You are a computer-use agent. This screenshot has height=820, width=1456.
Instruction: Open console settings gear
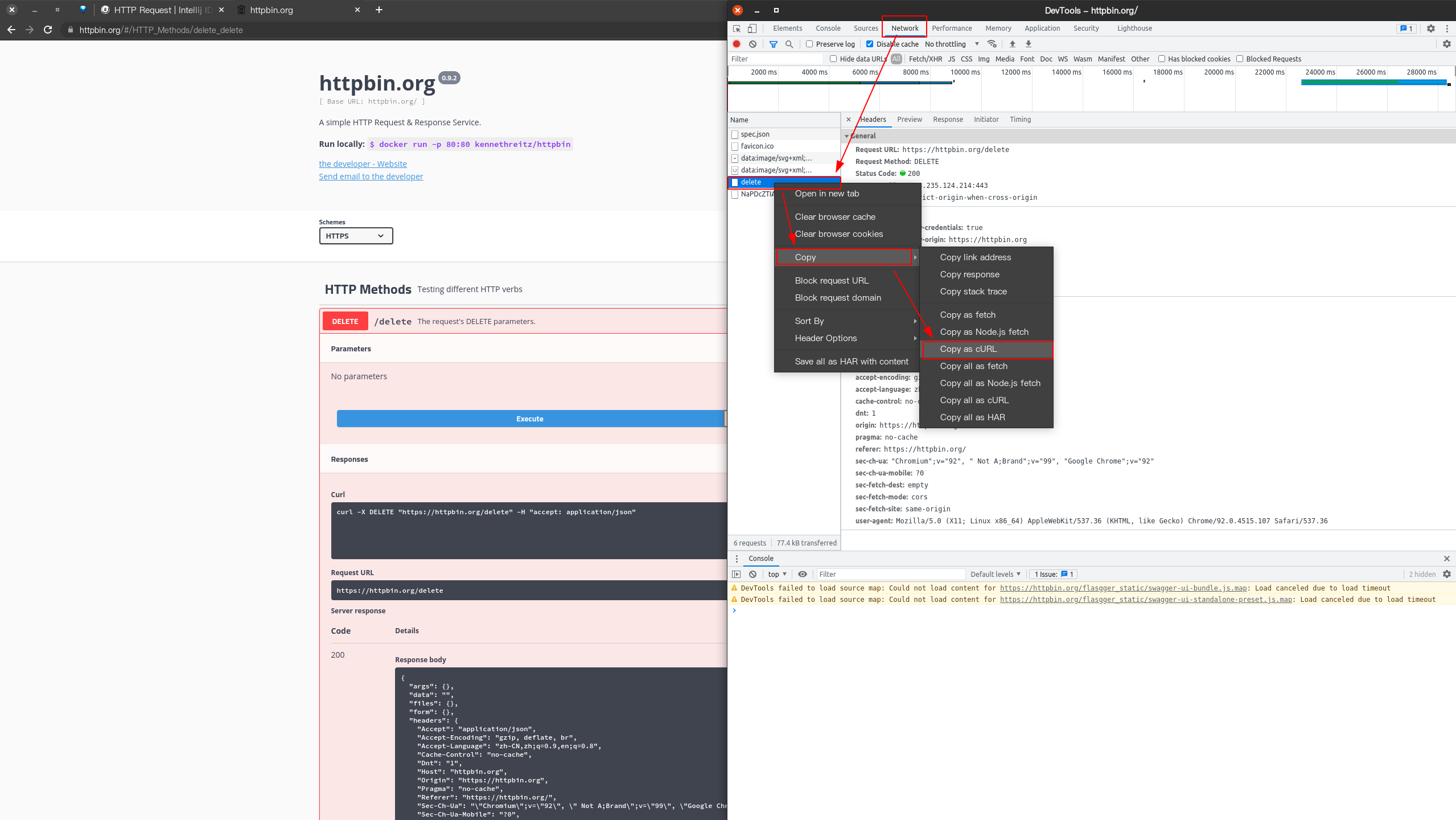click(1447, 574)
